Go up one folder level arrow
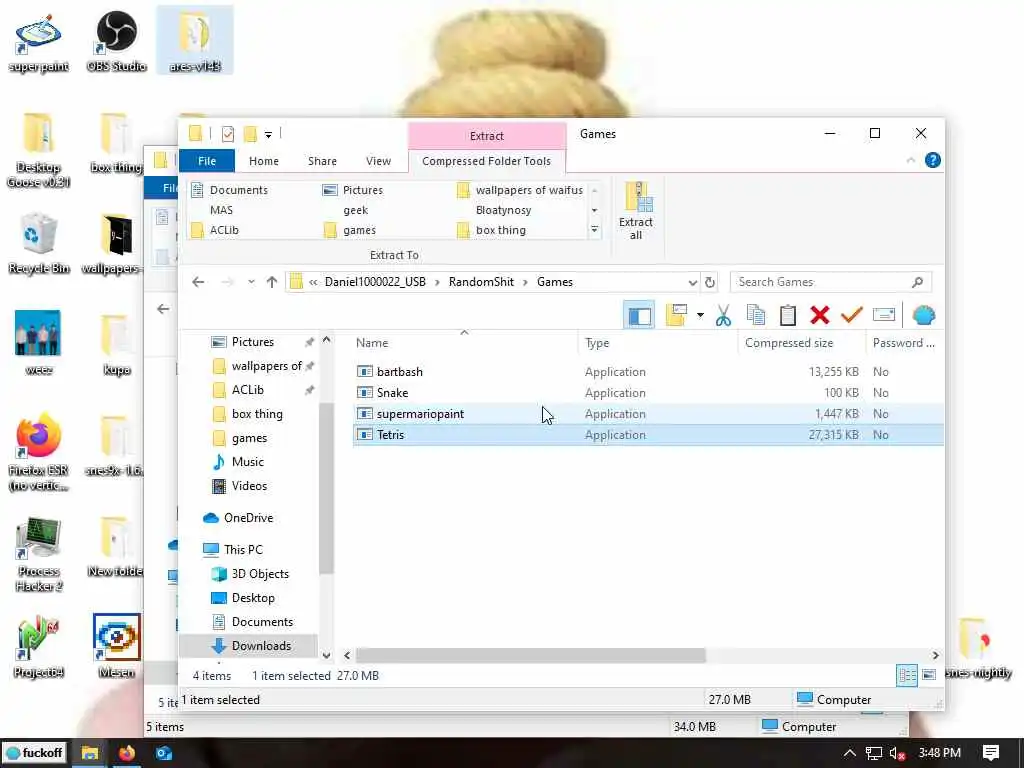 (x=272, y=282)
